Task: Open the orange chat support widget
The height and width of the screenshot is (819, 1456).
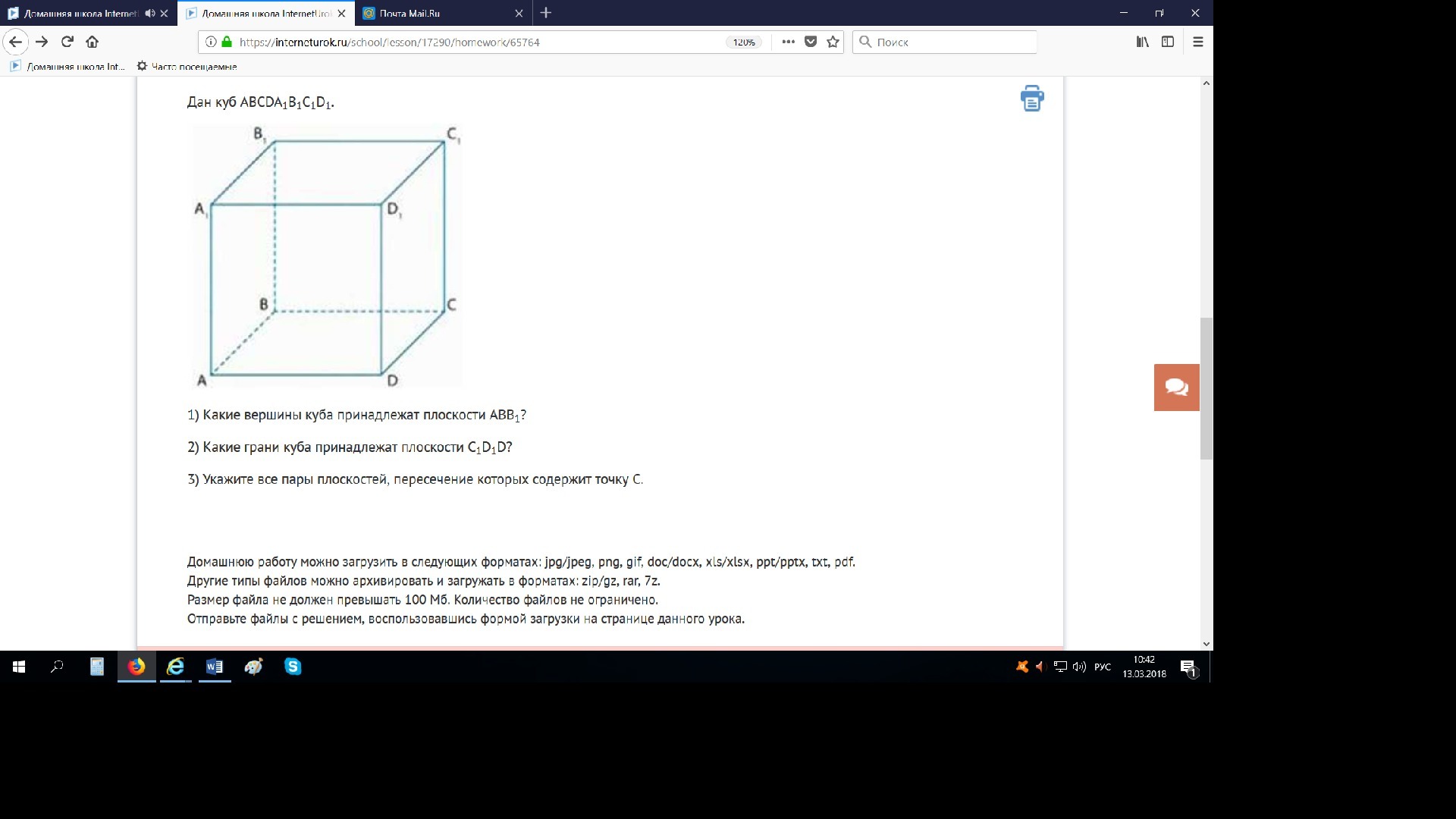Action: point(1176,388)
